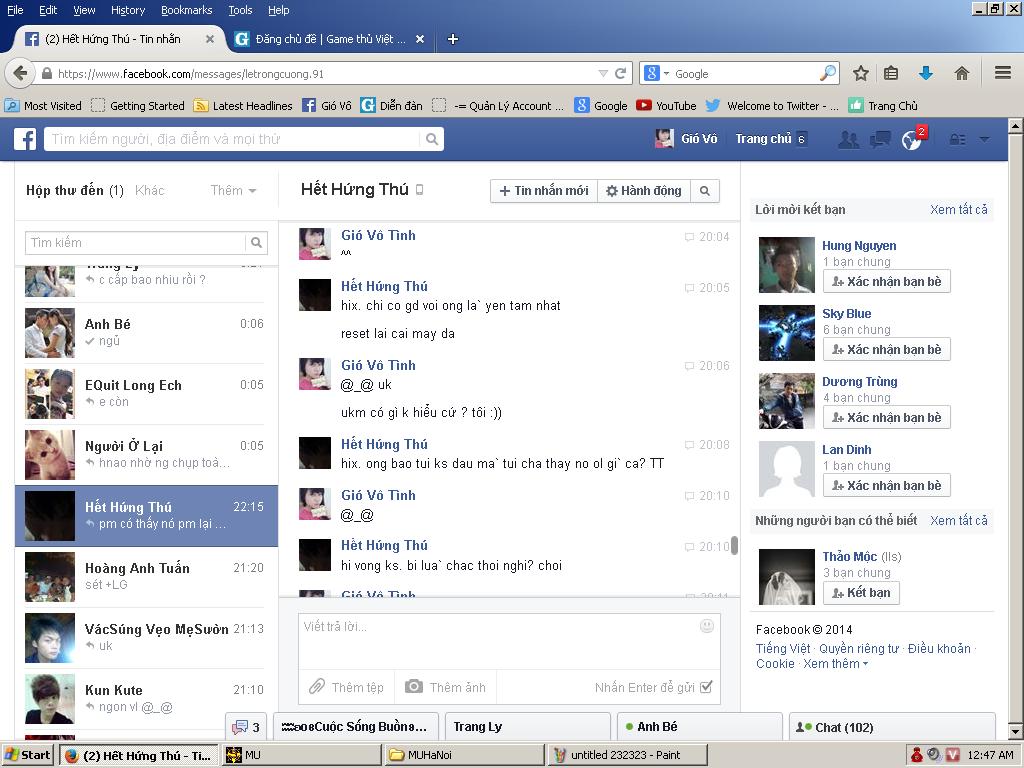Click the Google search bar magnifier icon

[x=828, y=73]
